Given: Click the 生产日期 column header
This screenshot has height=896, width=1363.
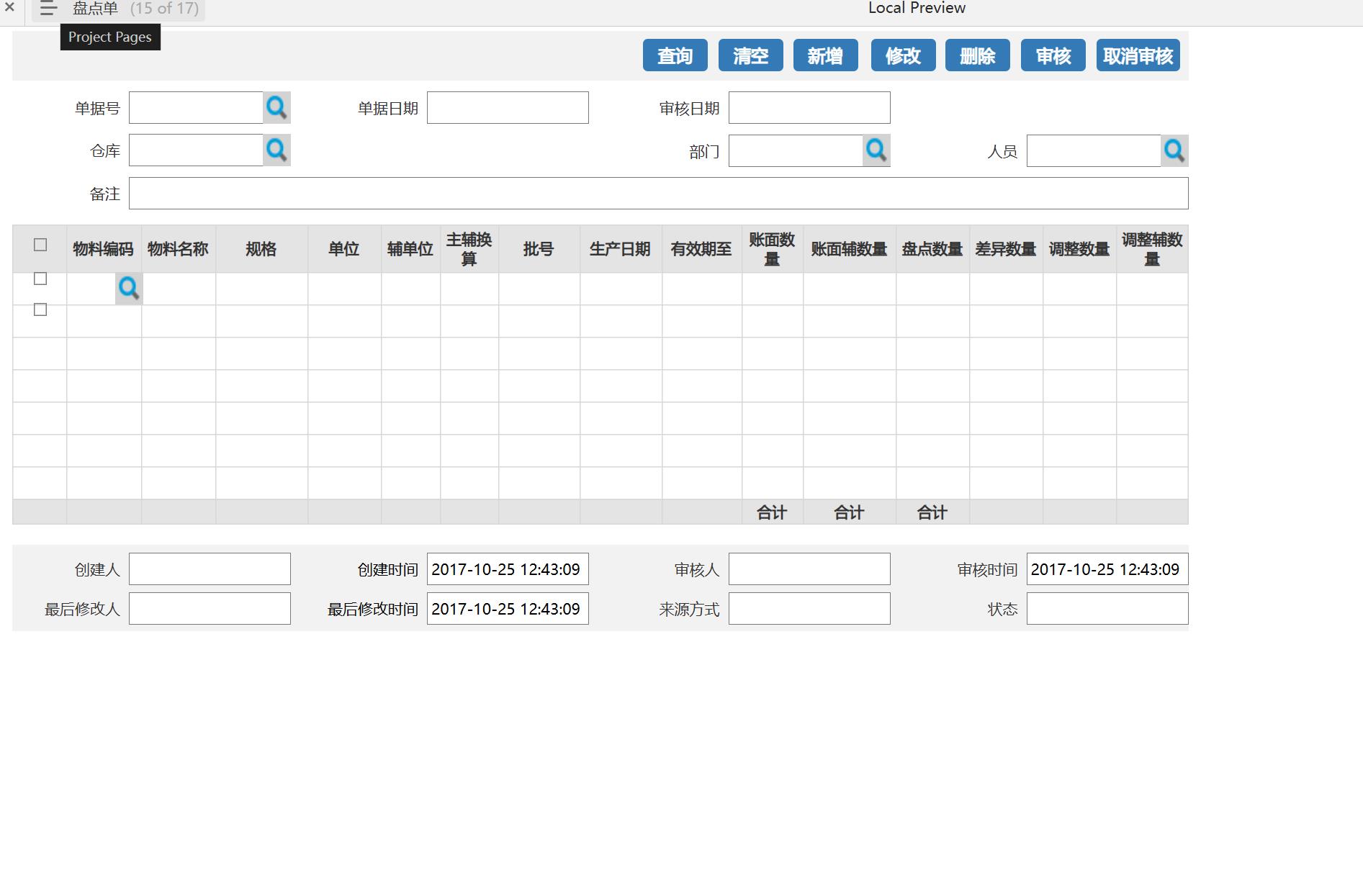Looking at the screenshot, I should click(x=620, y=249).
